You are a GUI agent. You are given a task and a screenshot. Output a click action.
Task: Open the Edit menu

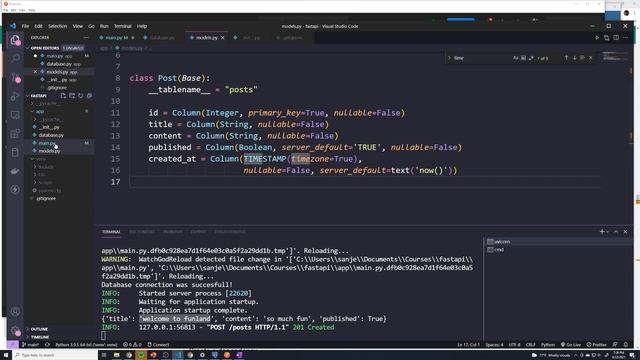38,26
